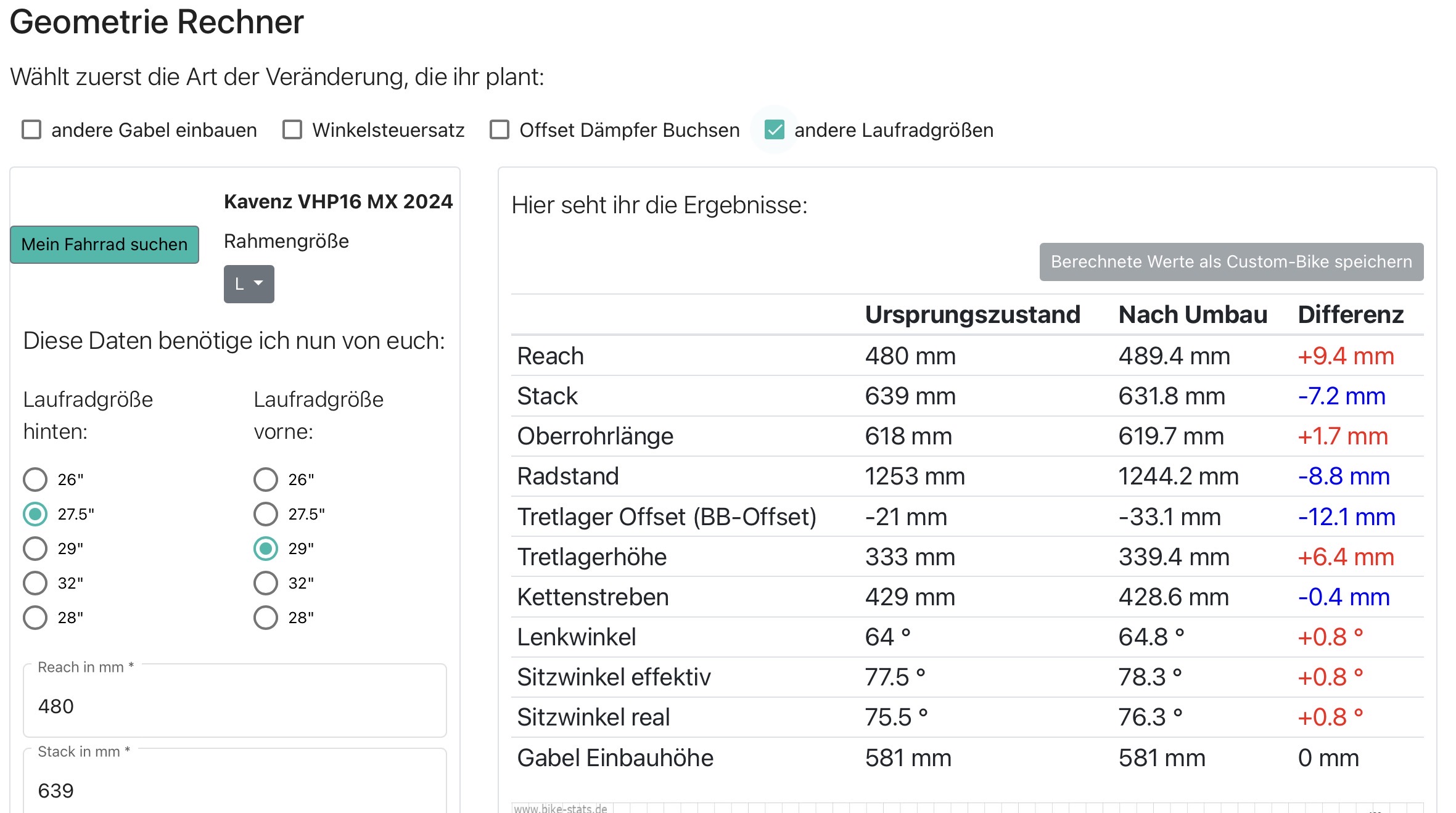This screenshot has height=813, width=1456.
Task: Select 32" front wheel radio button
Action: (266, 583)
